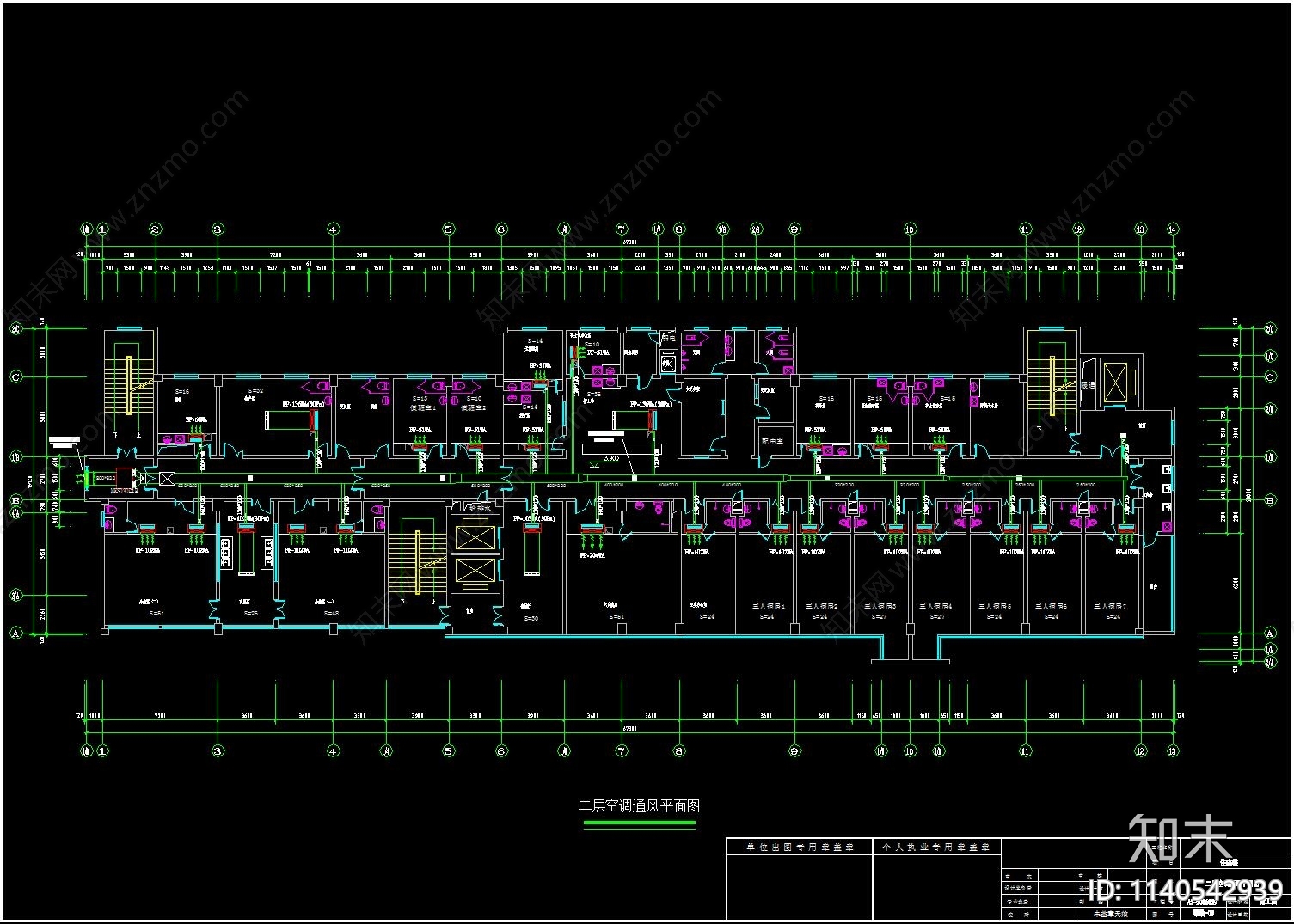Select the 通道 passage label by the elevator
Screen dimensions: 1294x924
click(x=1088, y=386)
